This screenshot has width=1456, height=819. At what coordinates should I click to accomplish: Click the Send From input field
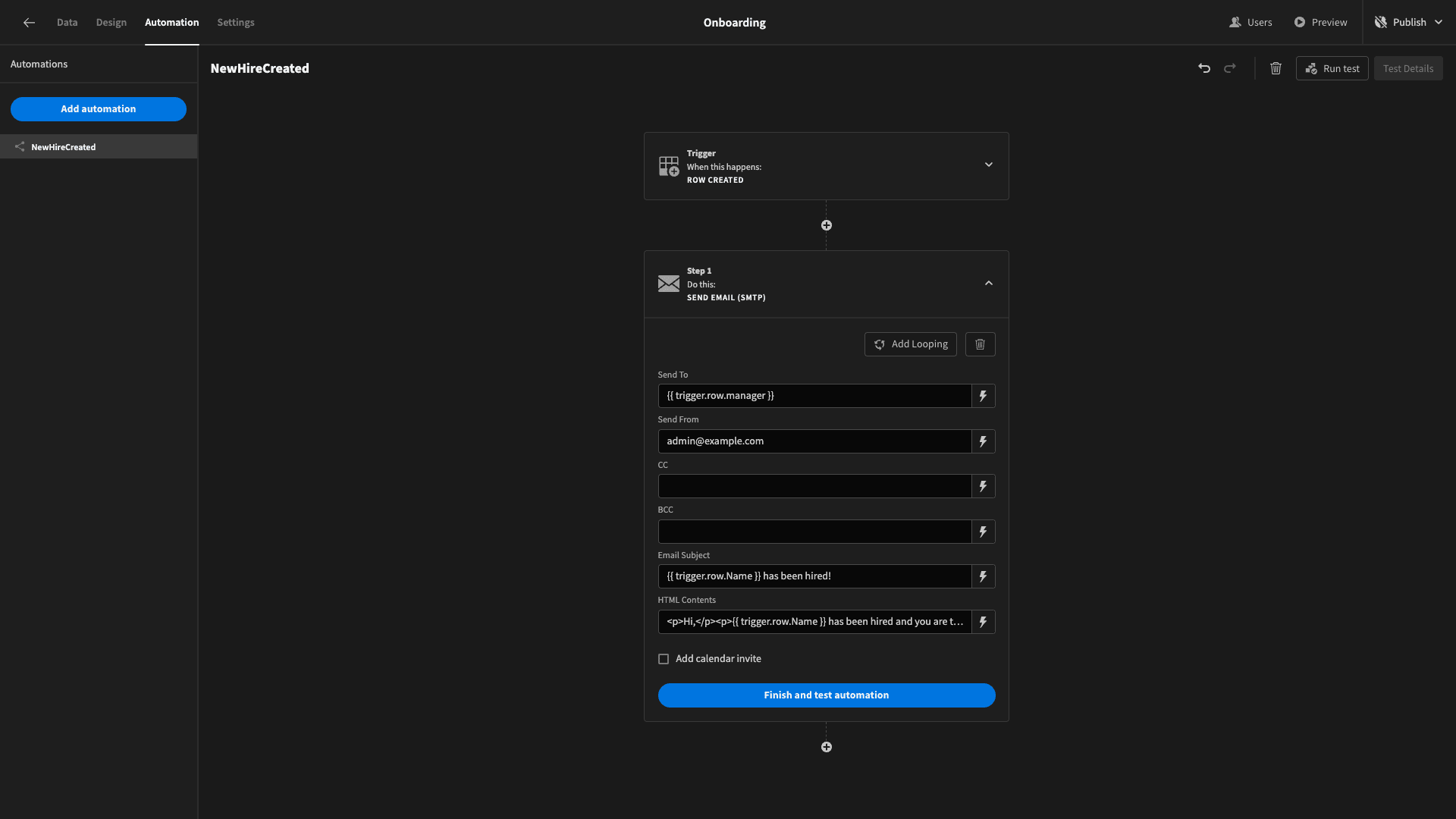coord(814,441)
